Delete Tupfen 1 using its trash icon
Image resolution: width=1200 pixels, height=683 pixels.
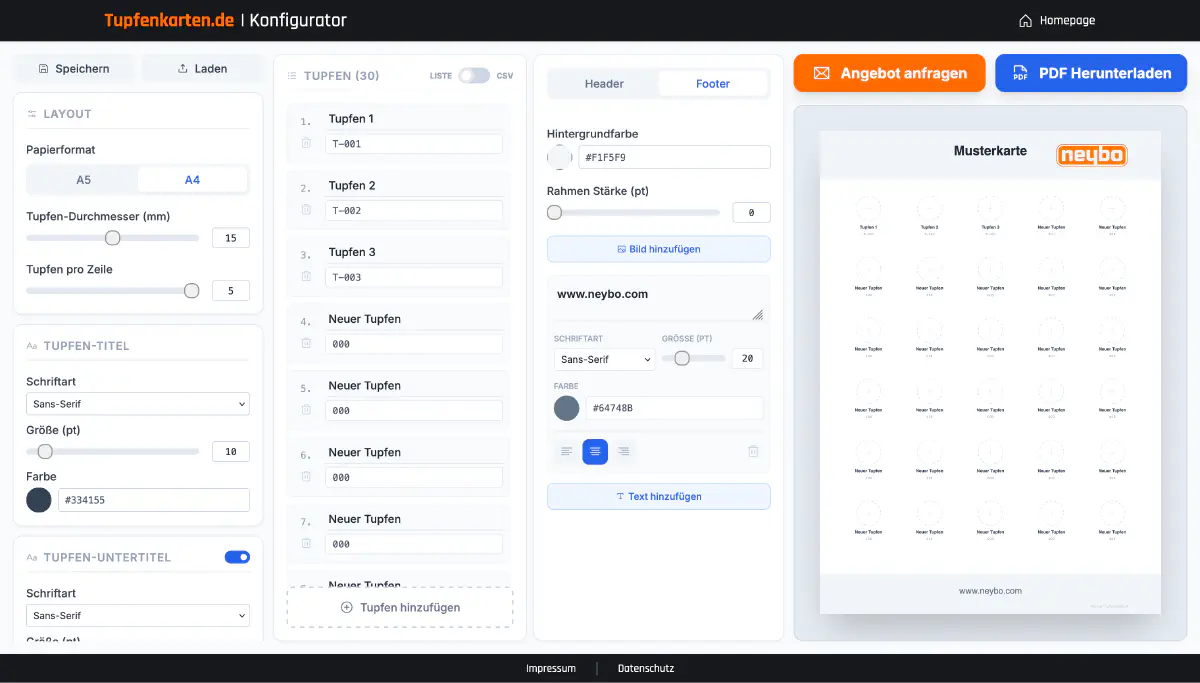[306, 143]
